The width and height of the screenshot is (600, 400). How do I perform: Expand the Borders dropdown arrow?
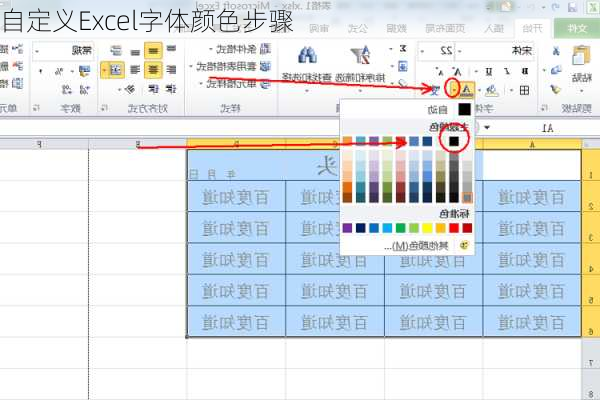tap(512, 91)
